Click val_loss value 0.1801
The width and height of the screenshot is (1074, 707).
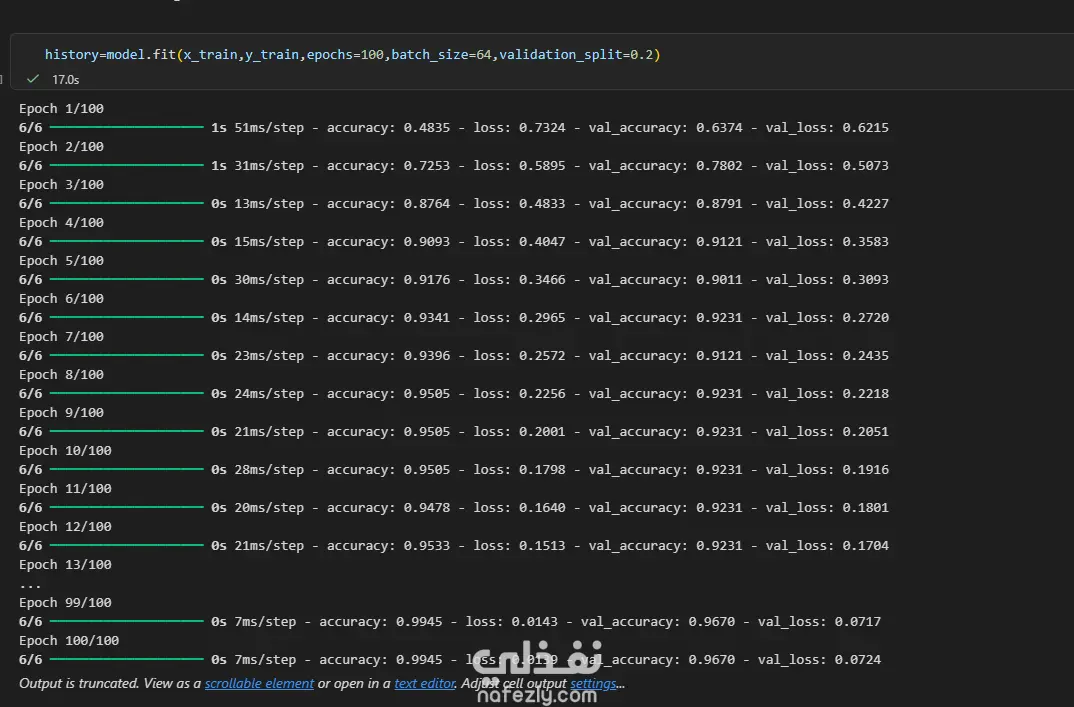(865, 508)
